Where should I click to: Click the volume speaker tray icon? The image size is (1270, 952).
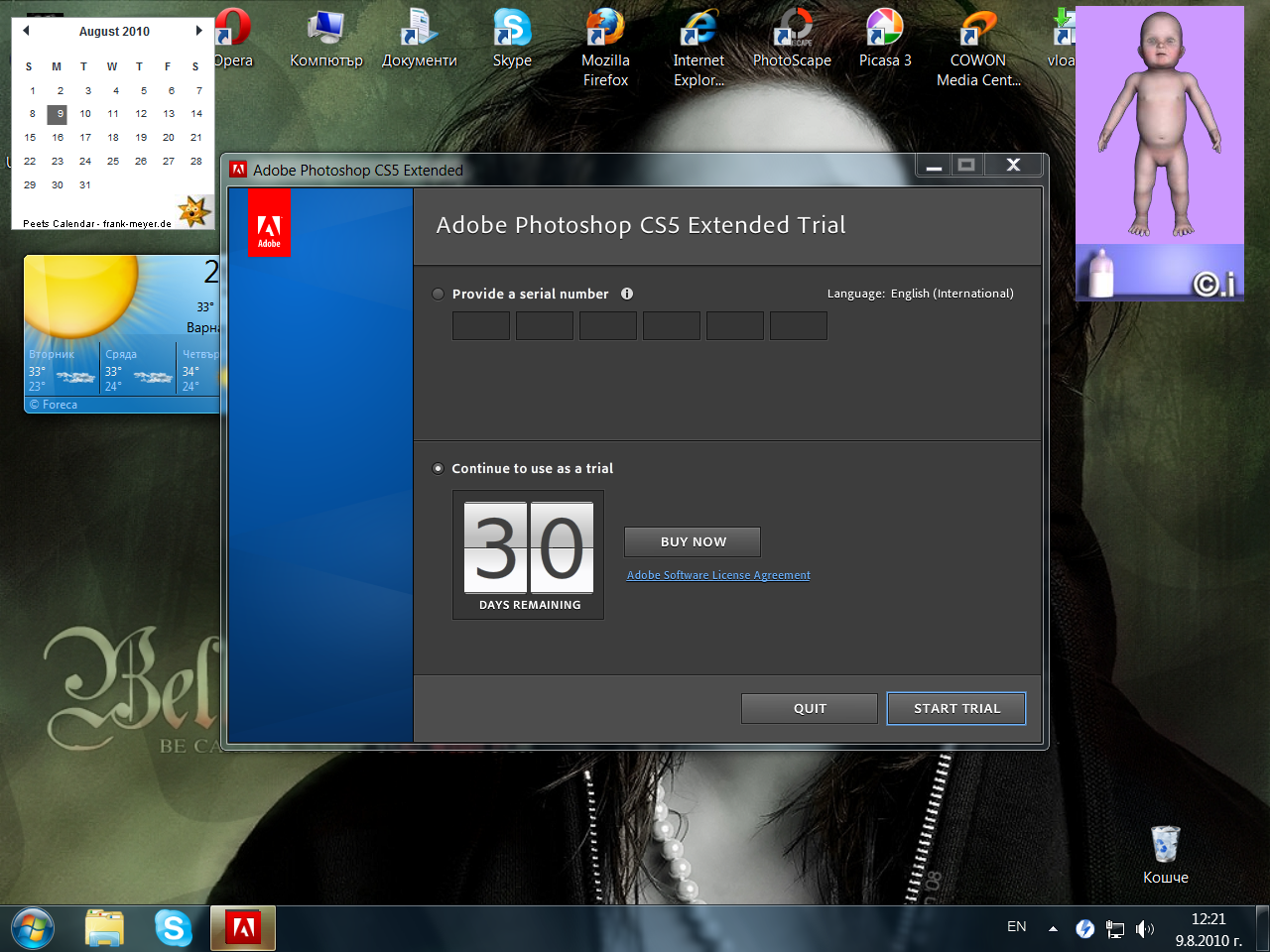click(x=1145, y=929)
